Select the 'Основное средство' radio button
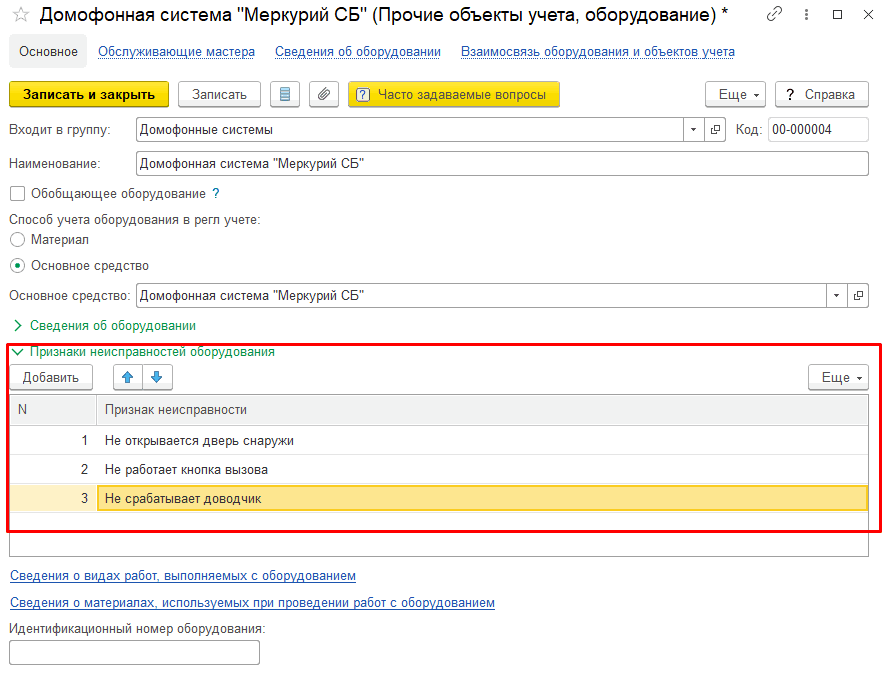Image resolution: width=887 pixels, height=674 pixels. pyautogui.click(x=18, y=265)
